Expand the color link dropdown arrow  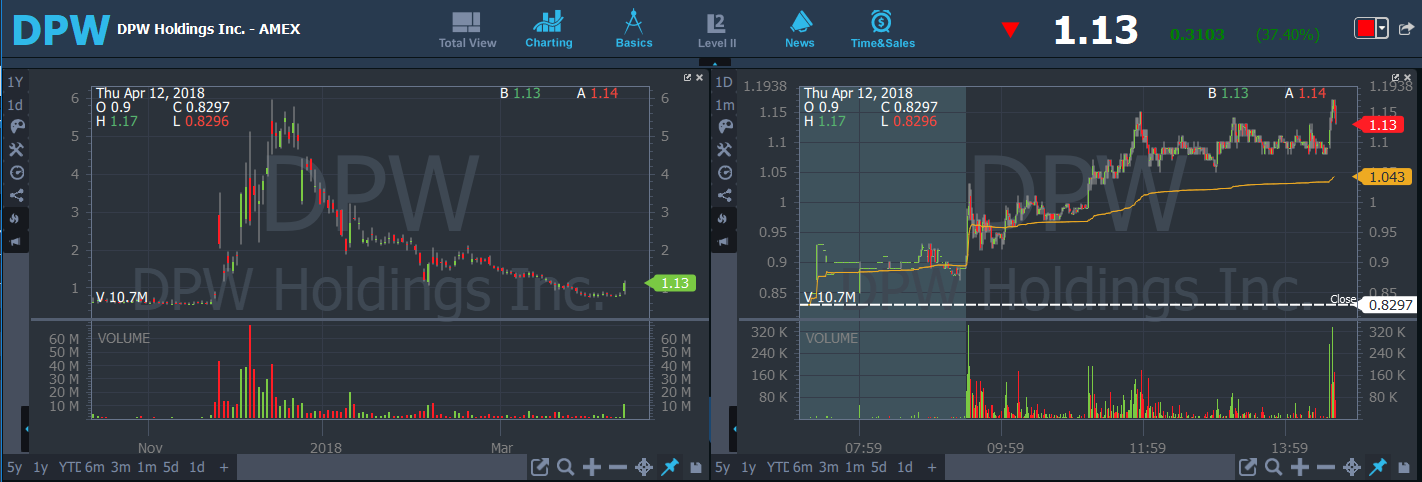[x=1382, y=28]
